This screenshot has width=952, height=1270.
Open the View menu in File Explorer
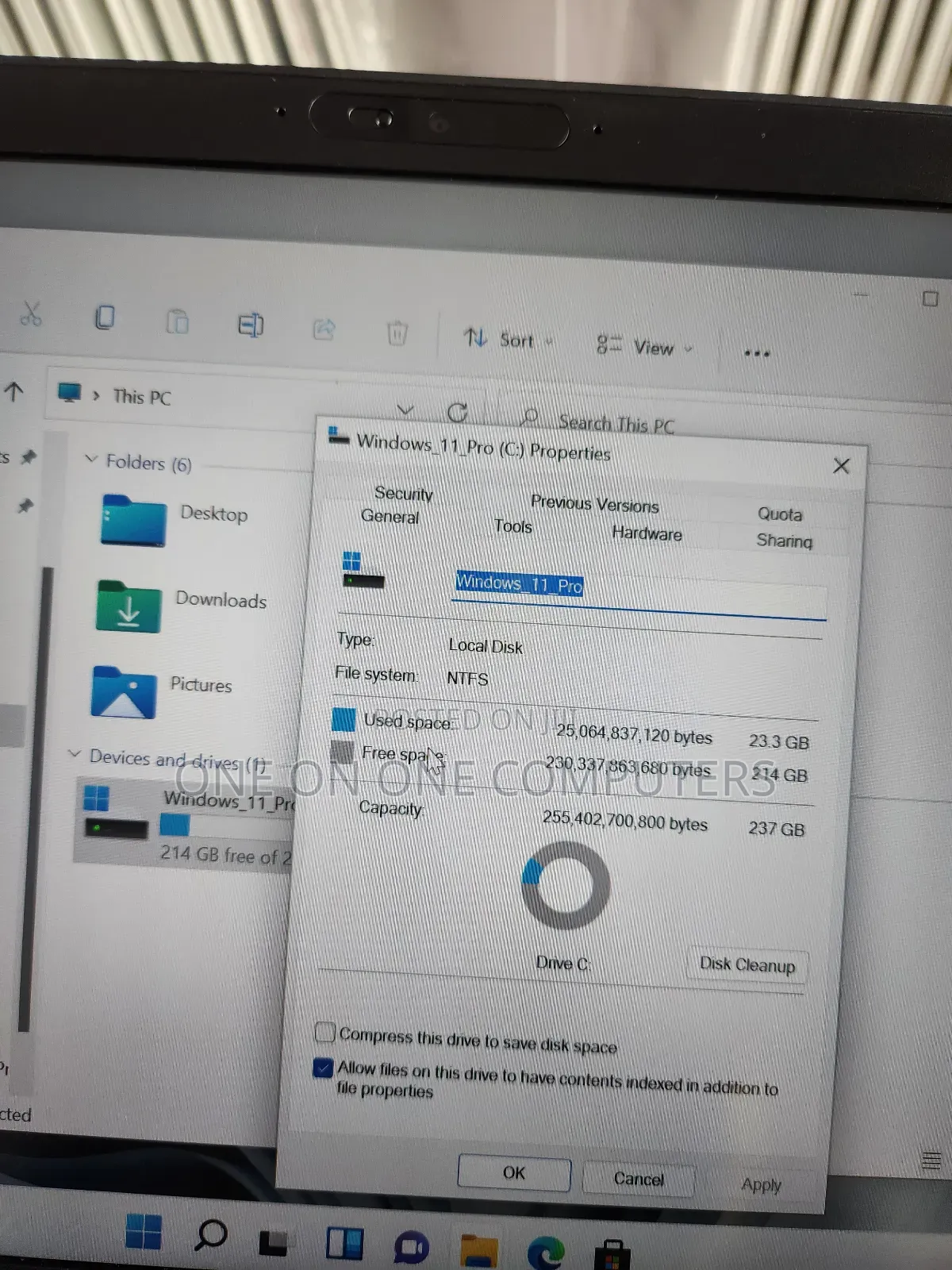[x=644, y=346]
